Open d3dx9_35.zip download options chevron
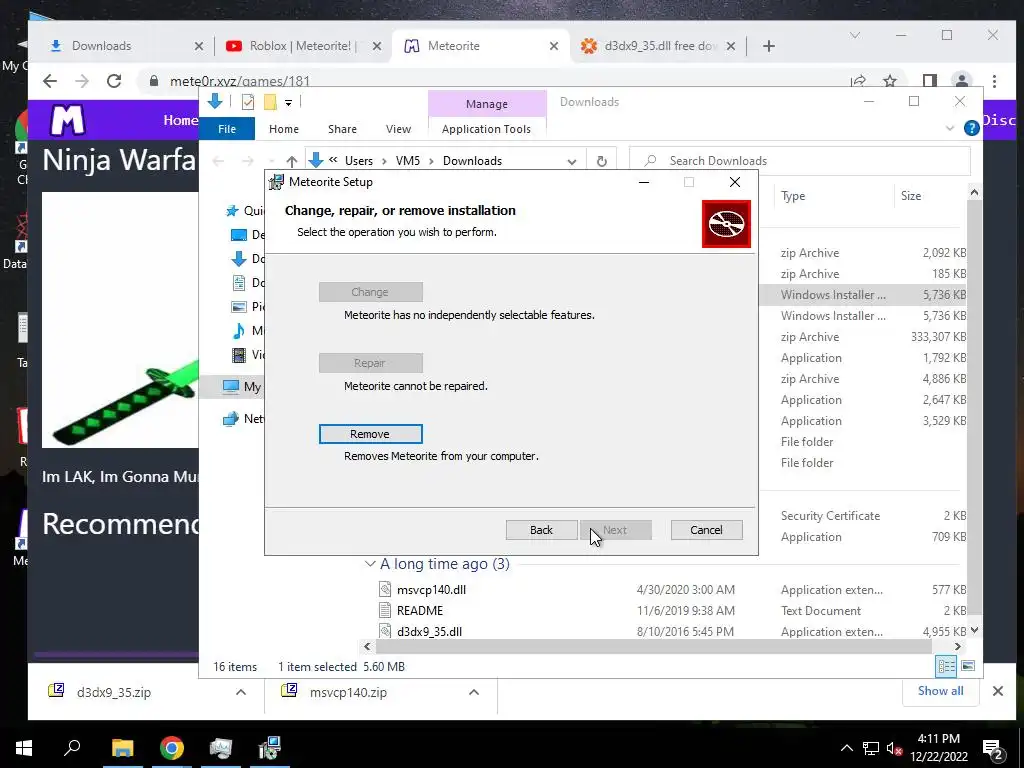The image size is (1024, 768). [241, 692]
